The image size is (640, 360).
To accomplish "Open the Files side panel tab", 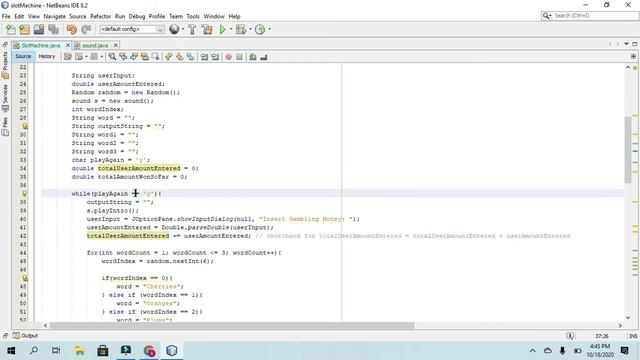I will tap(5, 127).
